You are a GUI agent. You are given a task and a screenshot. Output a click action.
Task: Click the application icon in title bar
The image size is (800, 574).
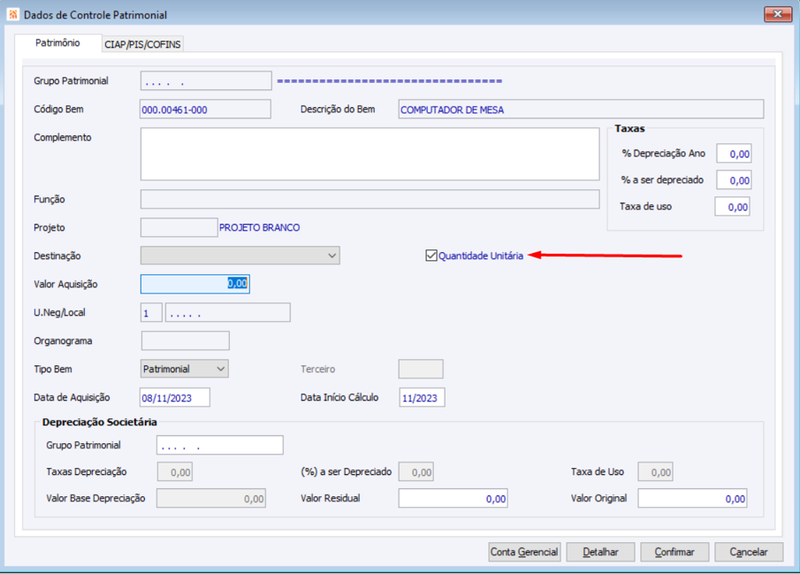coord(13,14)
